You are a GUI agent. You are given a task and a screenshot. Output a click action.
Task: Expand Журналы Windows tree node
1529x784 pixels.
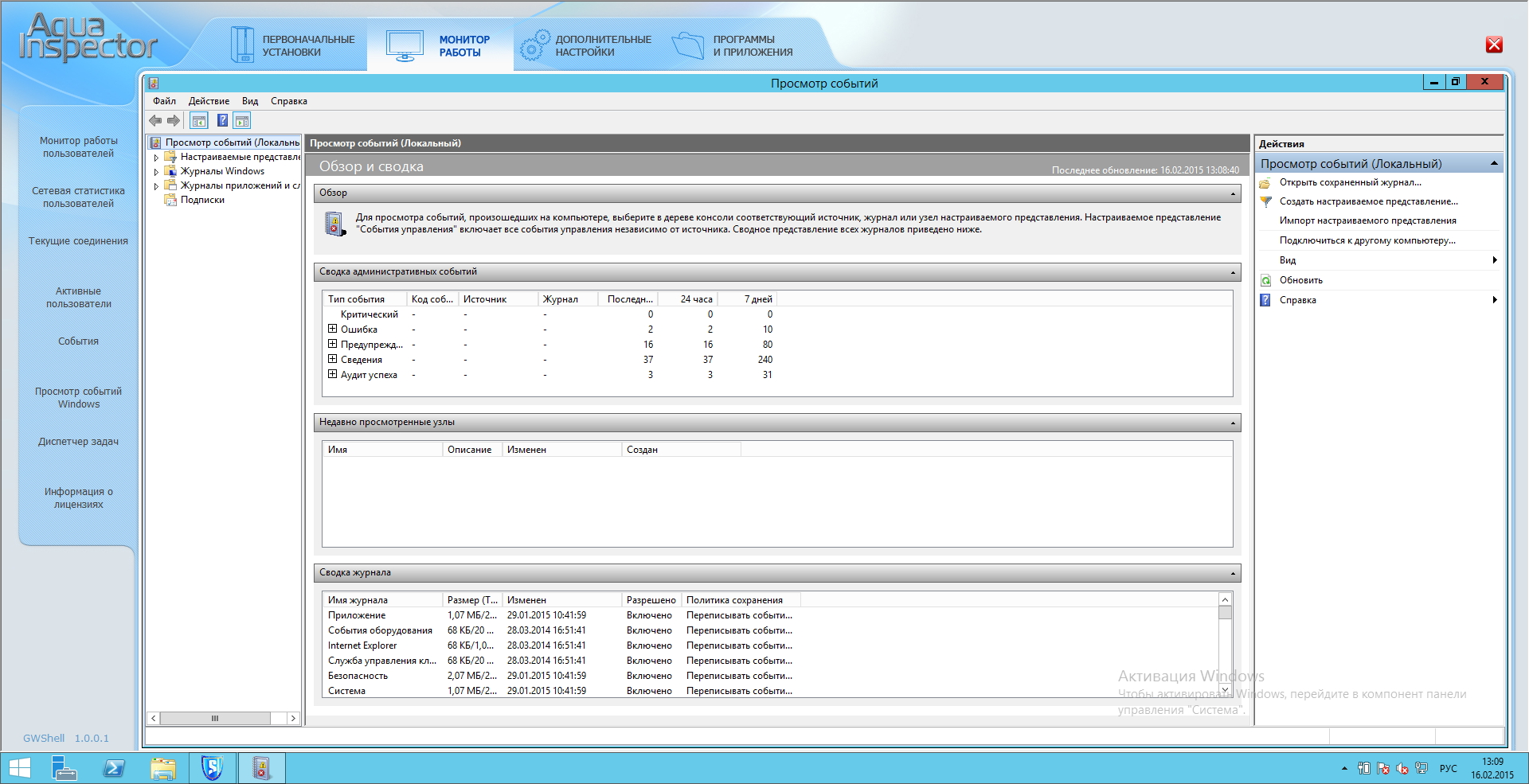156,172
